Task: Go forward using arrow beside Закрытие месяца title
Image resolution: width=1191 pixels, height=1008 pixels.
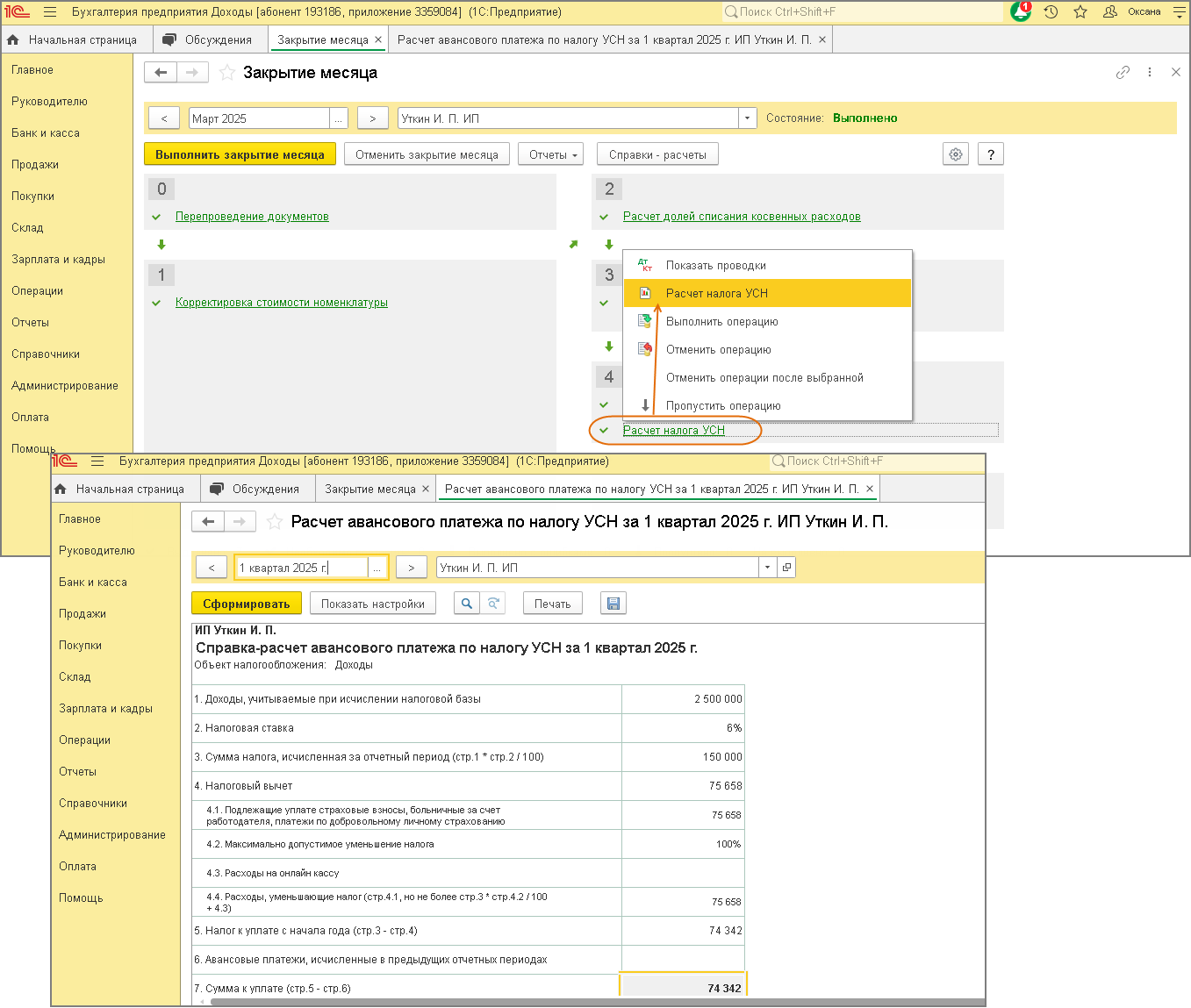Action: coord(192,73)
